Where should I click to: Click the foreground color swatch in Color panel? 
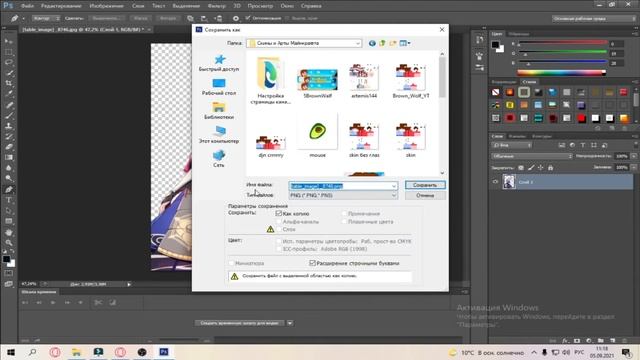coord(495,44)
